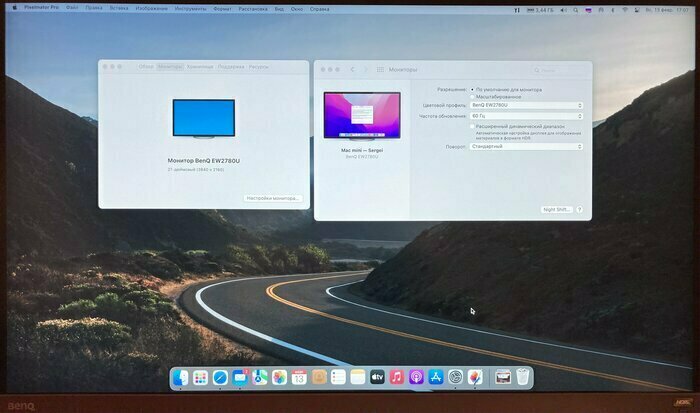Click the 'Настройки монитора...' button
This screenshot has height=413, width=700.
click(x=273, y=198)
